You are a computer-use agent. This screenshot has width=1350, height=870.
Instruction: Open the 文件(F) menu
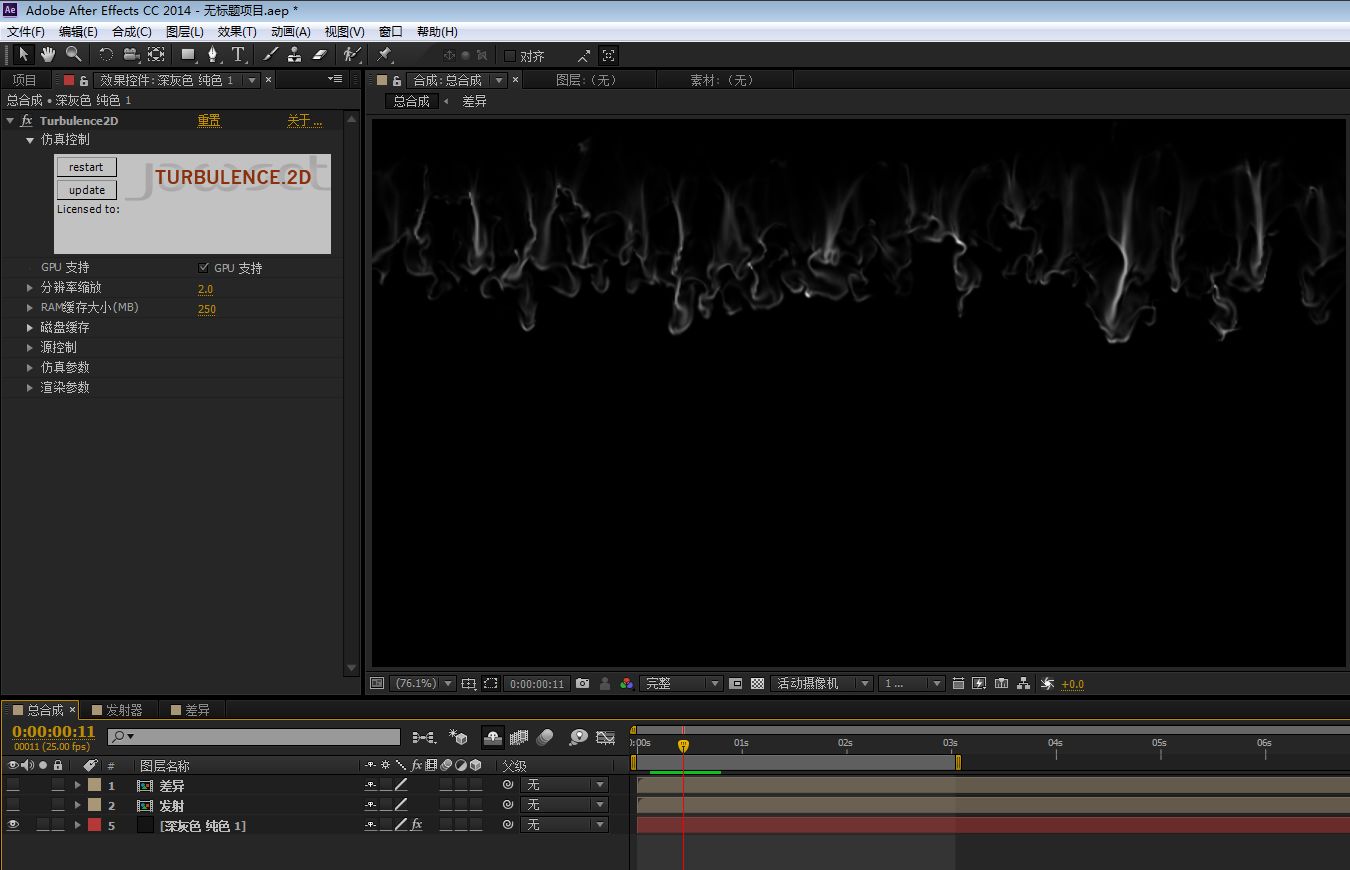[26, 32]
